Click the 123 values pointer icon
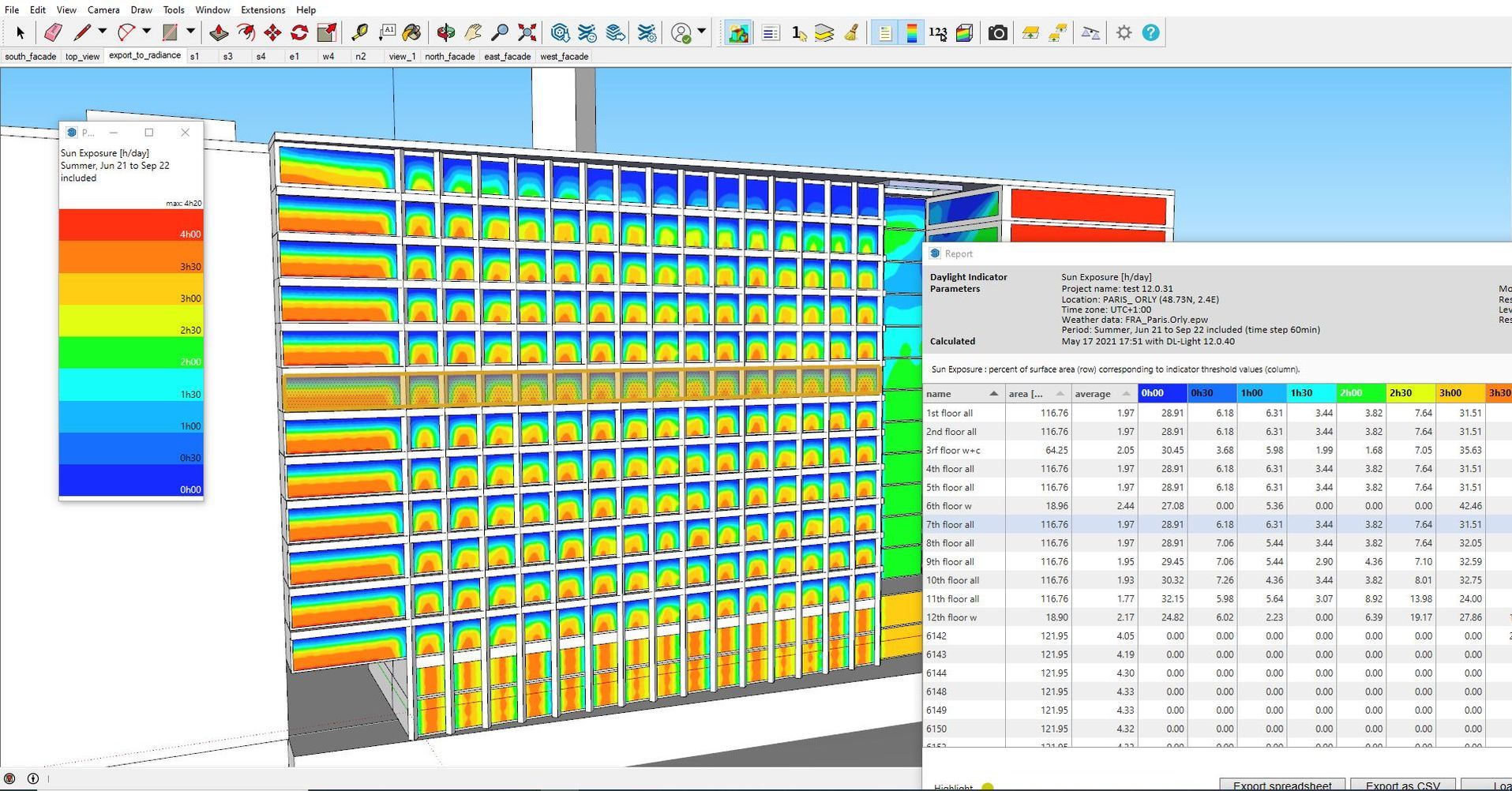Viewport: 1512px width, 791px height. [x=938, y=33]
